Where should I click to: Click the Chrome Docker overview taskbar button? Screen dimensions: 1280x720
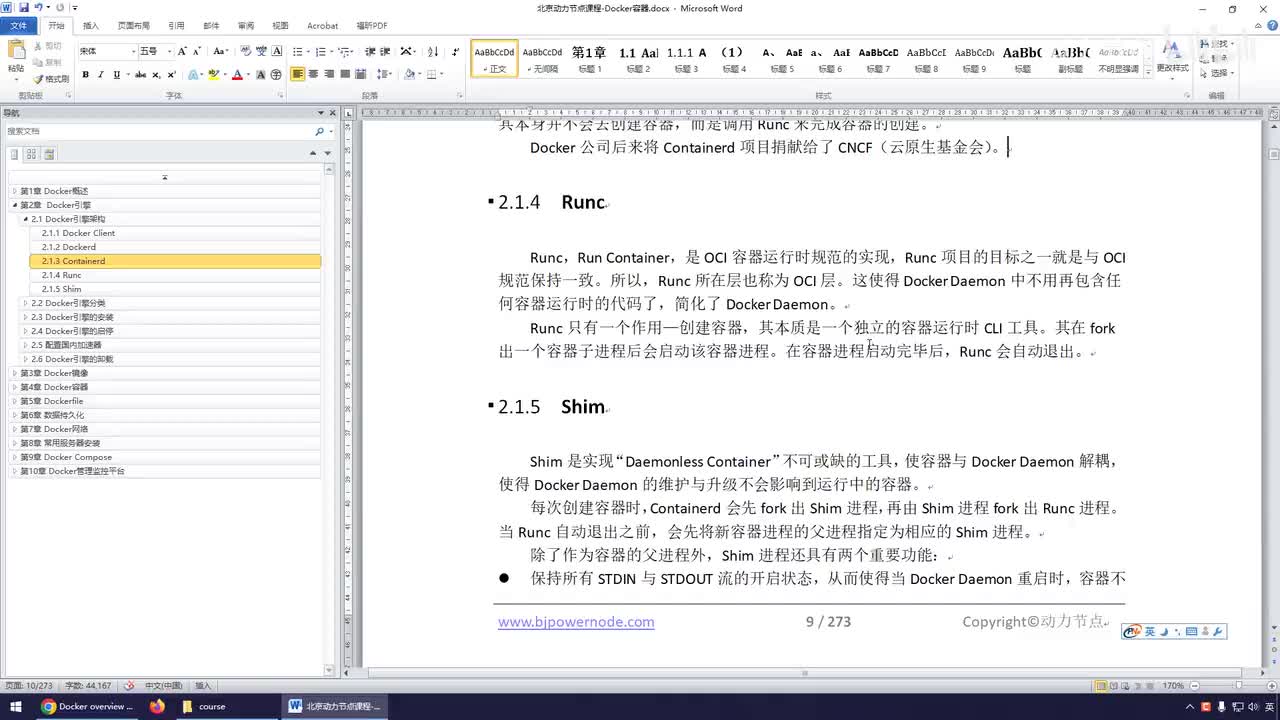[88, 706]
